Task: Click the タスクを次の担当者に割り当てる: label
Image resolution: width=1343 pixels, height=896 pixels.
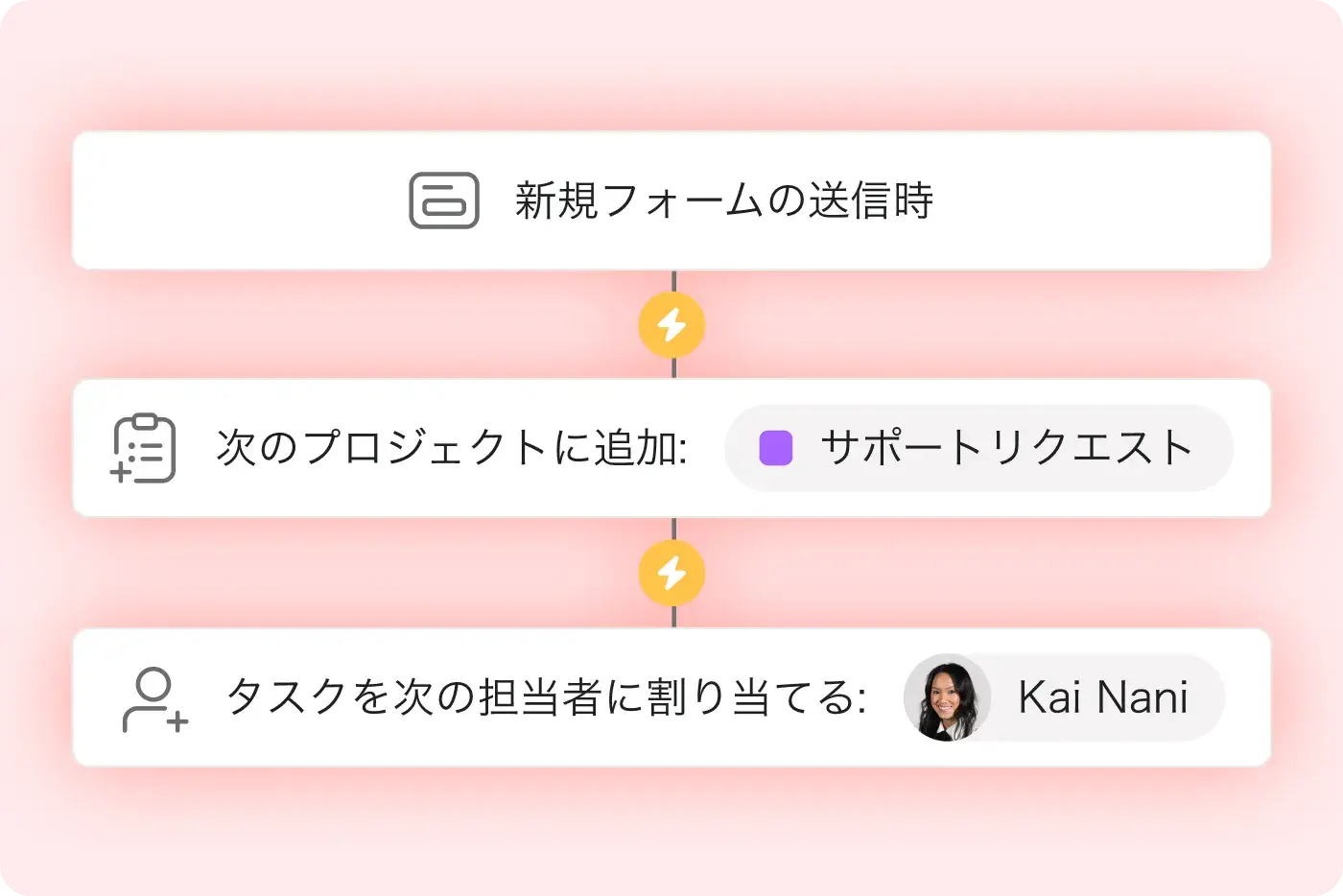Action: 547,697
